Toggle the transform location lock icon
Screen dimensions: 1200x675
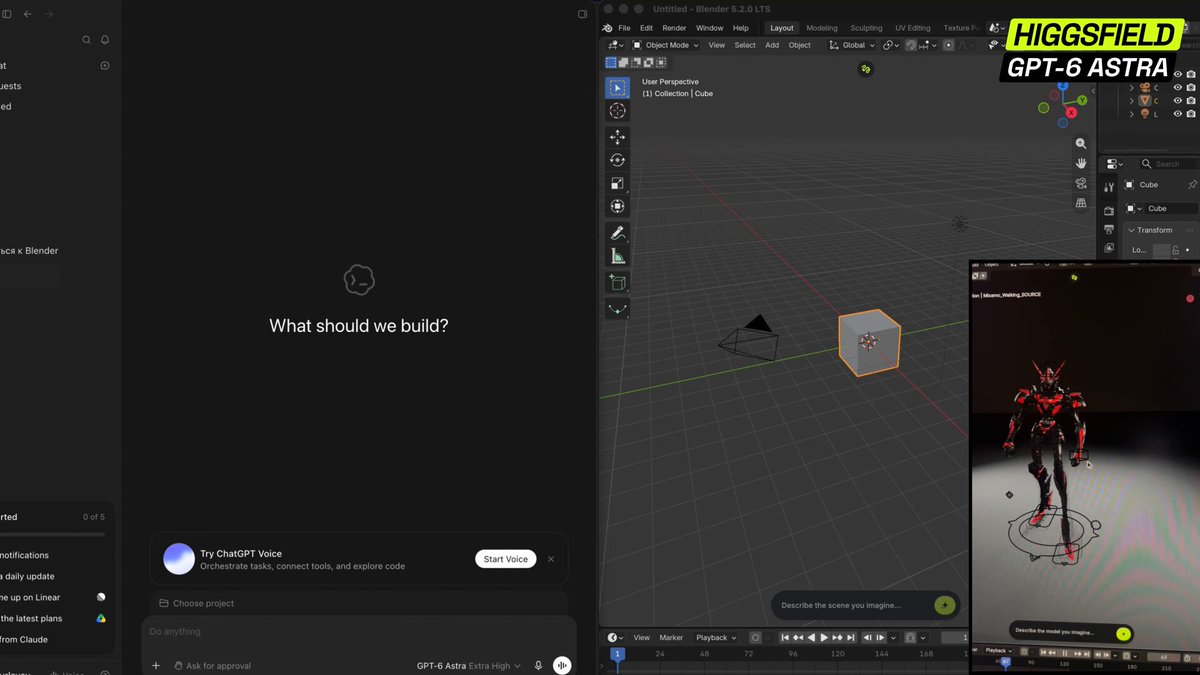1175,250
